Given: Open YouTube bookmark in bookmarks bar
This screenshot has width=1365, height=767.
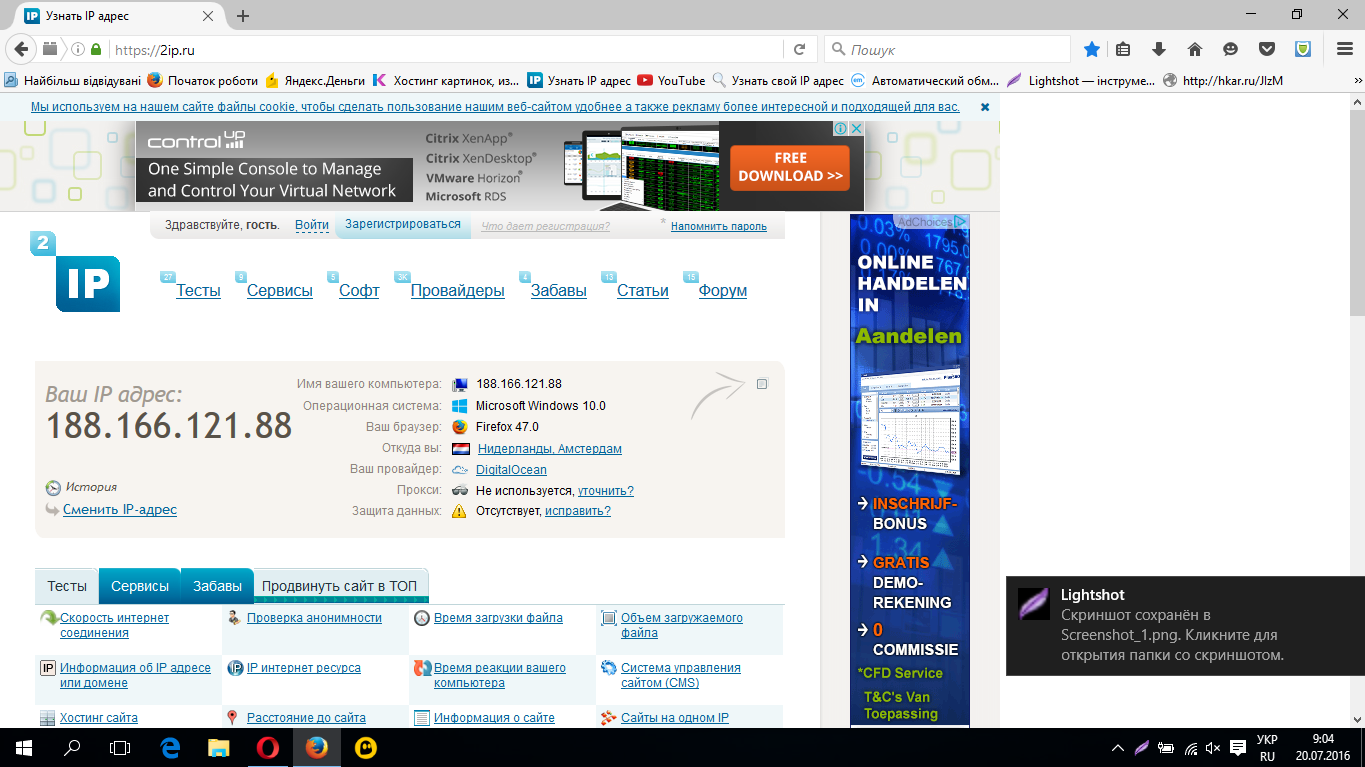Looking at the screenshot, I should [671, 81].
